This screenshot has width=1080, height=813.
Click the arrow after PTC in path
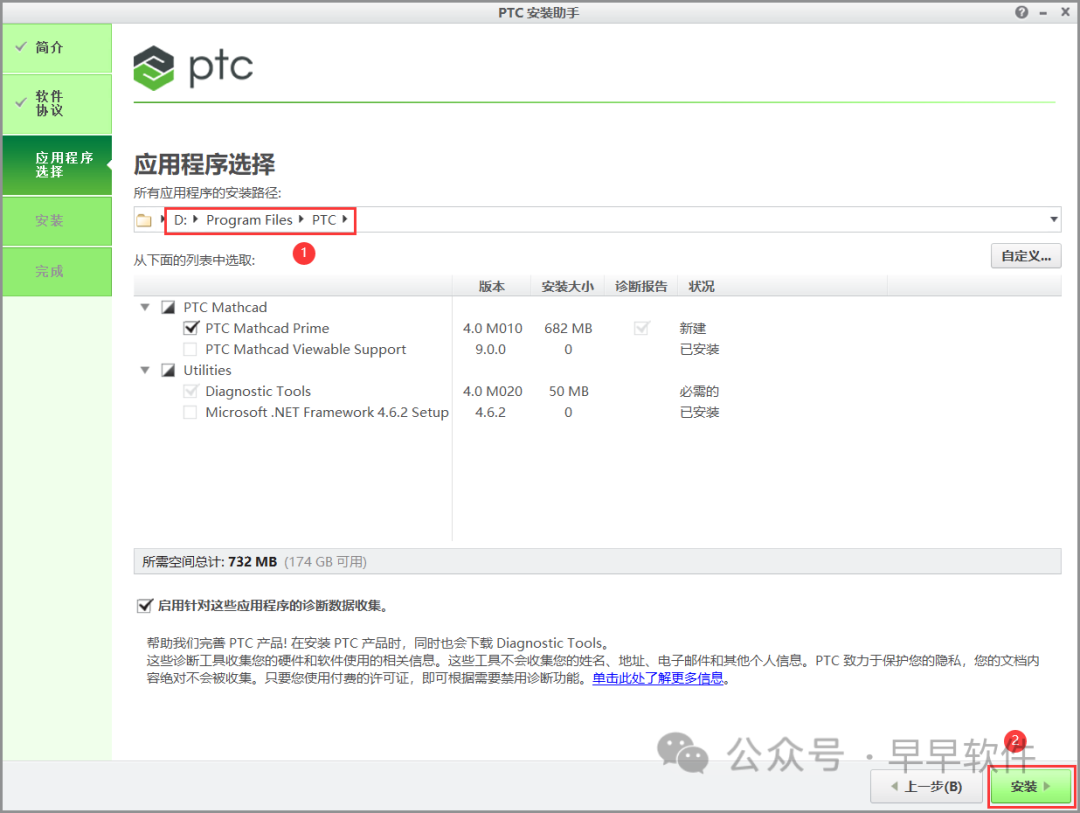click(x=344, y=219)
